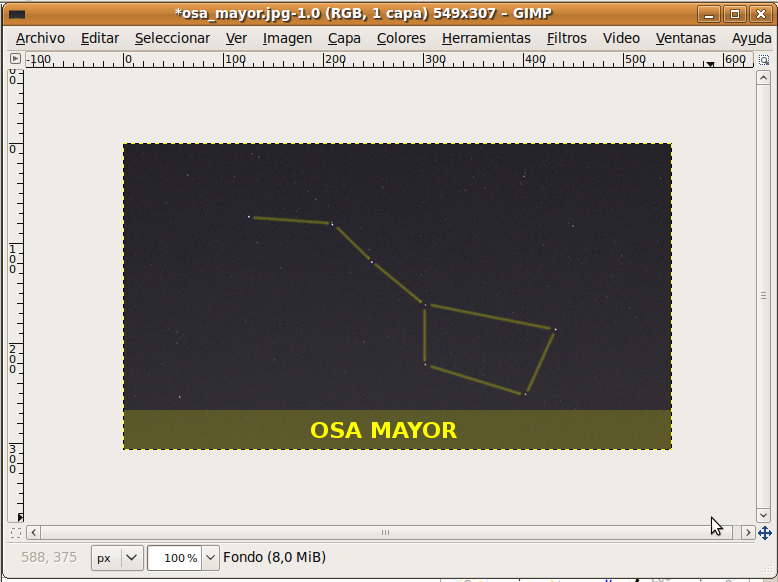Open the Colores menu
Viewport: 778px width, 582px height.
(x=401, y=38)
